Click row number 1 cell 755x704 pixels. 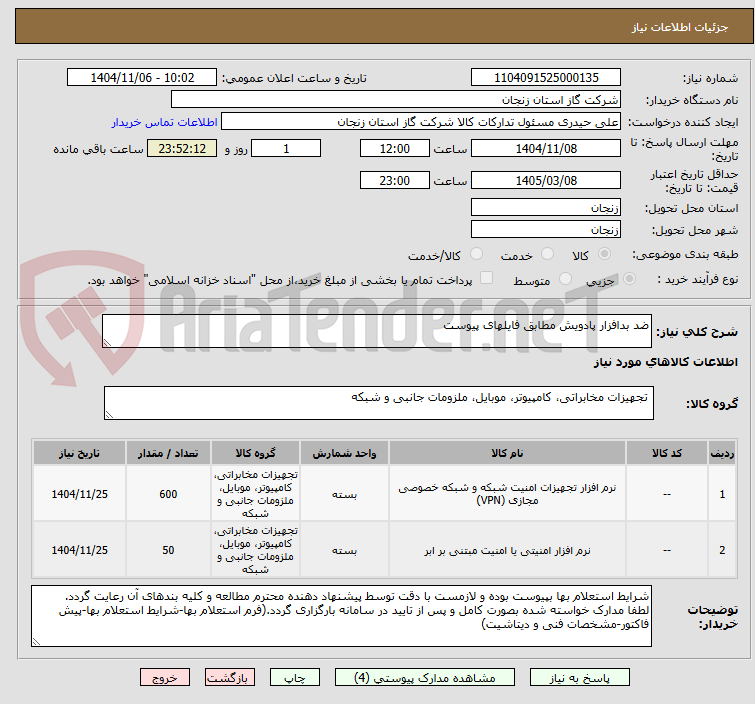click(722, 494)
